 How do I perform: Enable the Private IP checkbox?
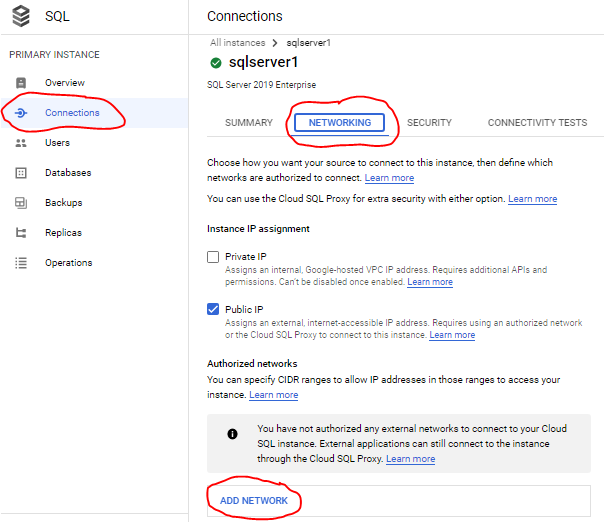213,257
